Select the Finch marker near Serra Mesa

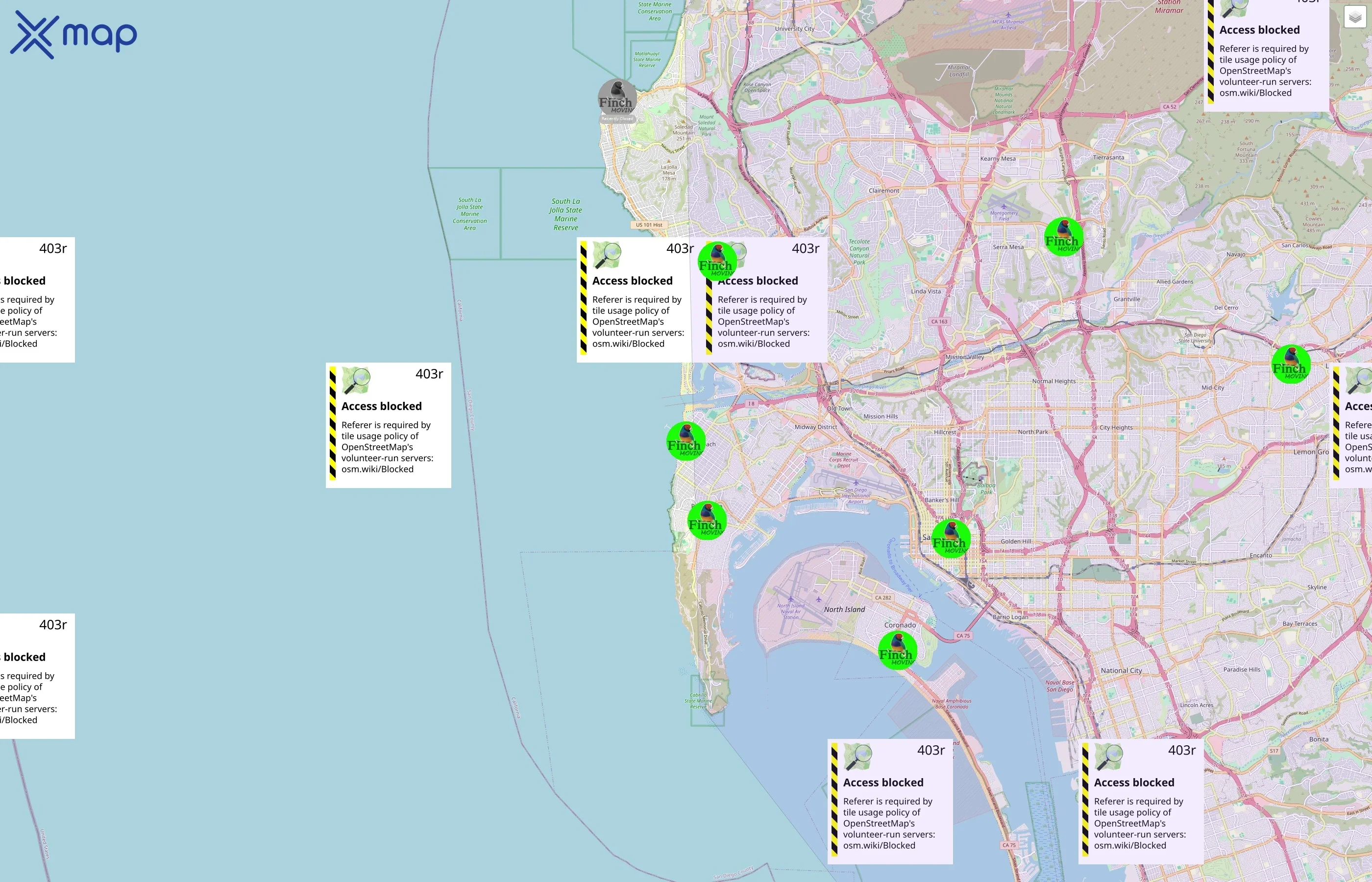point(1063,237)
